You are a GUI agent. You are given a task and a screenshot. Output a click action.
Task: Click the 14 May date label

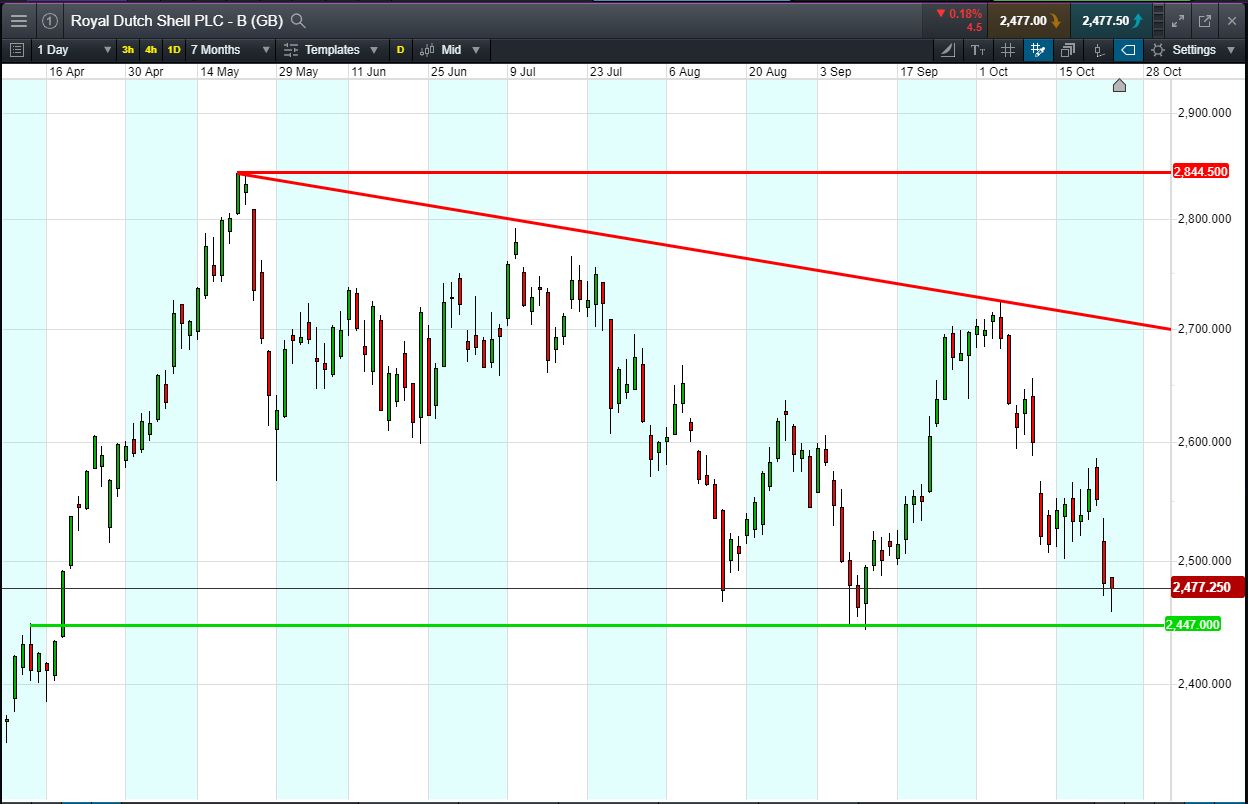click(219, 72)
